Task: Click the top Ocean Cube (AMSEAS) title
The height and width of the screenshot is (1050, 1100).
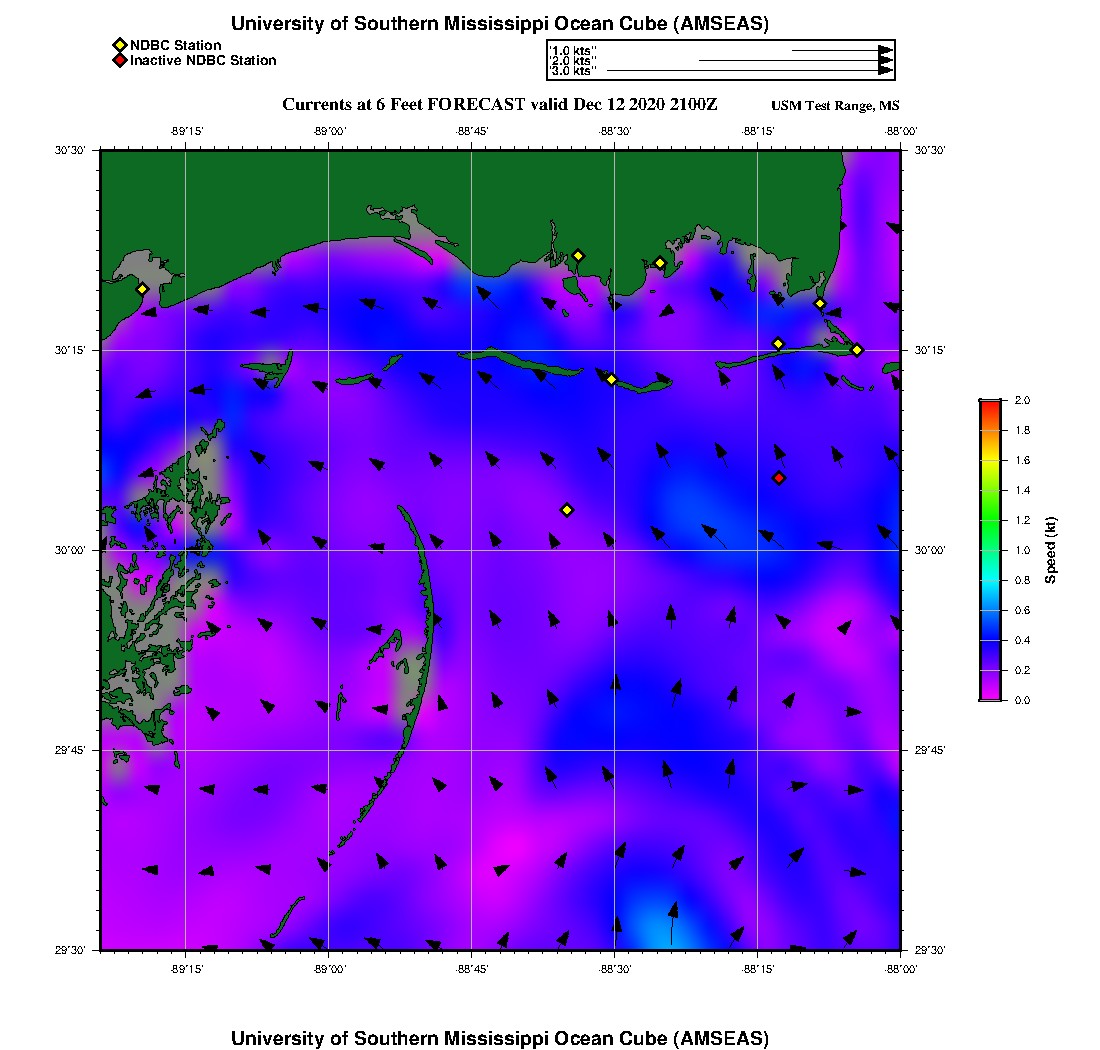Action: 499,24
